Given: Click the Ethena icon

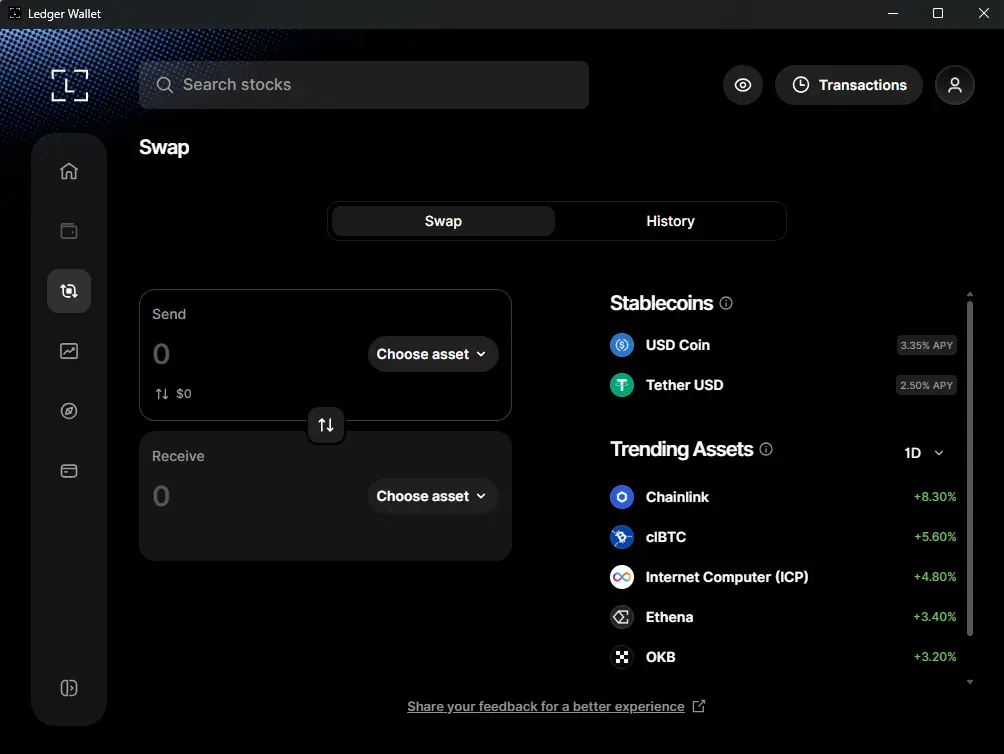Looking at the screenshot, I should pyautogui.click(x=622, y=617).
